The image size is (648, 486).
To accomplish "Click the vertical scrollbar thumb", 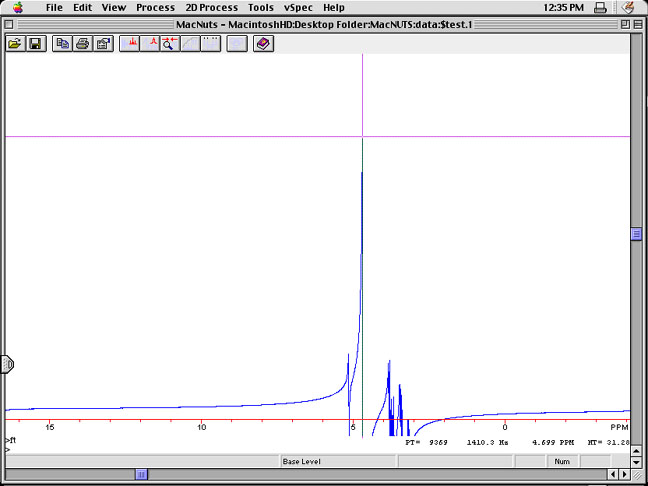I will click(635, 234).
